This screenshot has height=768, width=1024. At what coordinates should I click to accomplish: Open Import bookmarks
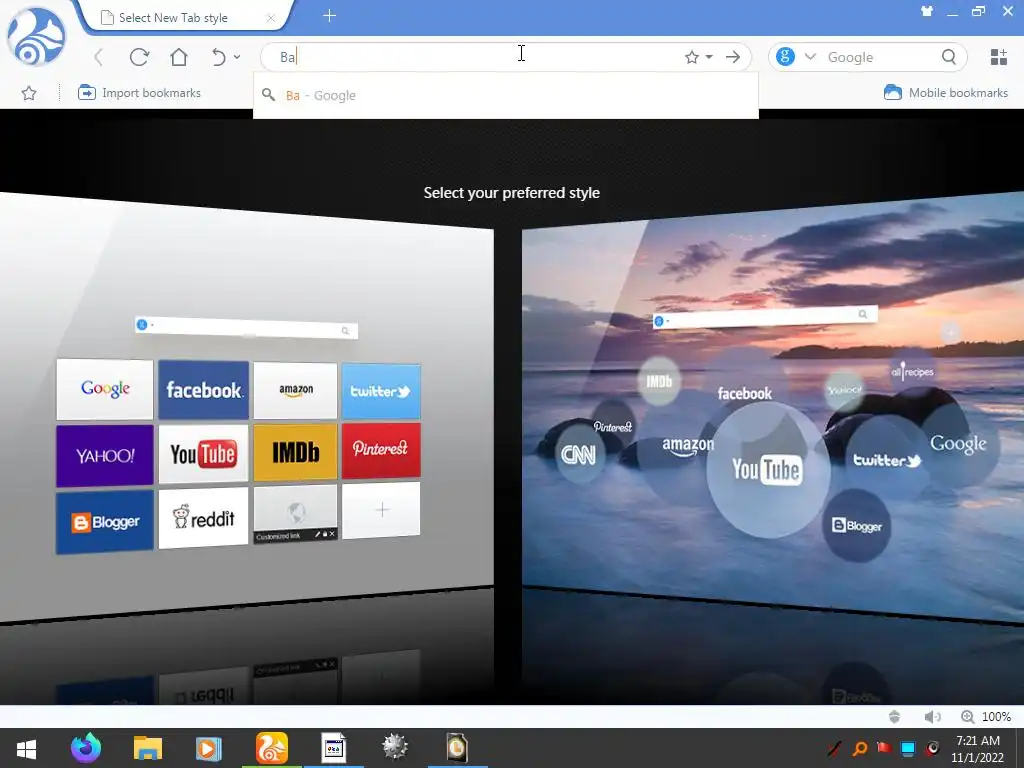pos(139,93)
